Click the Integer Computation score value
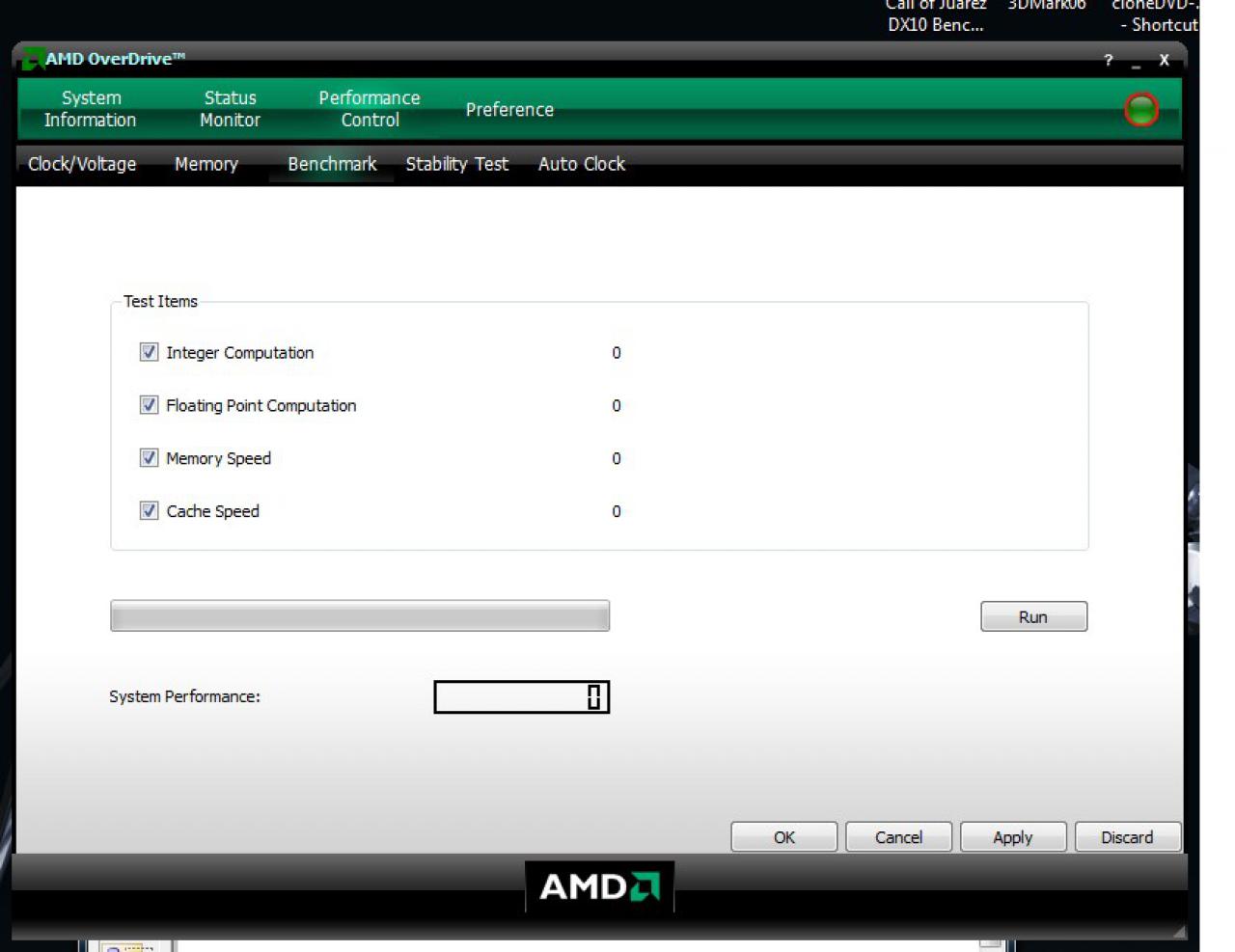This screenshot has height=952, width=1235. (617, 353)
